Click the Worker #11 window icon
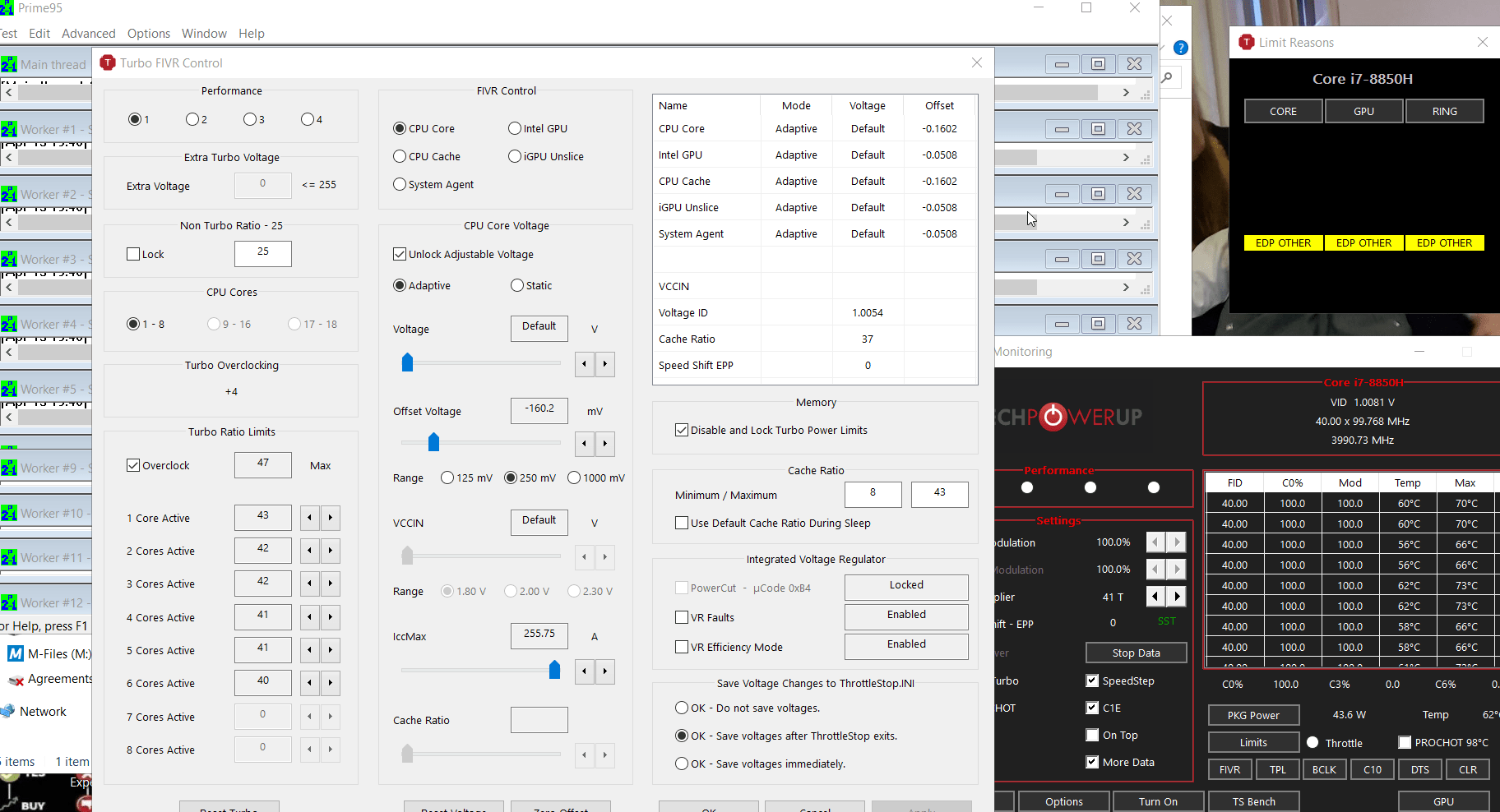 point(9,557)
